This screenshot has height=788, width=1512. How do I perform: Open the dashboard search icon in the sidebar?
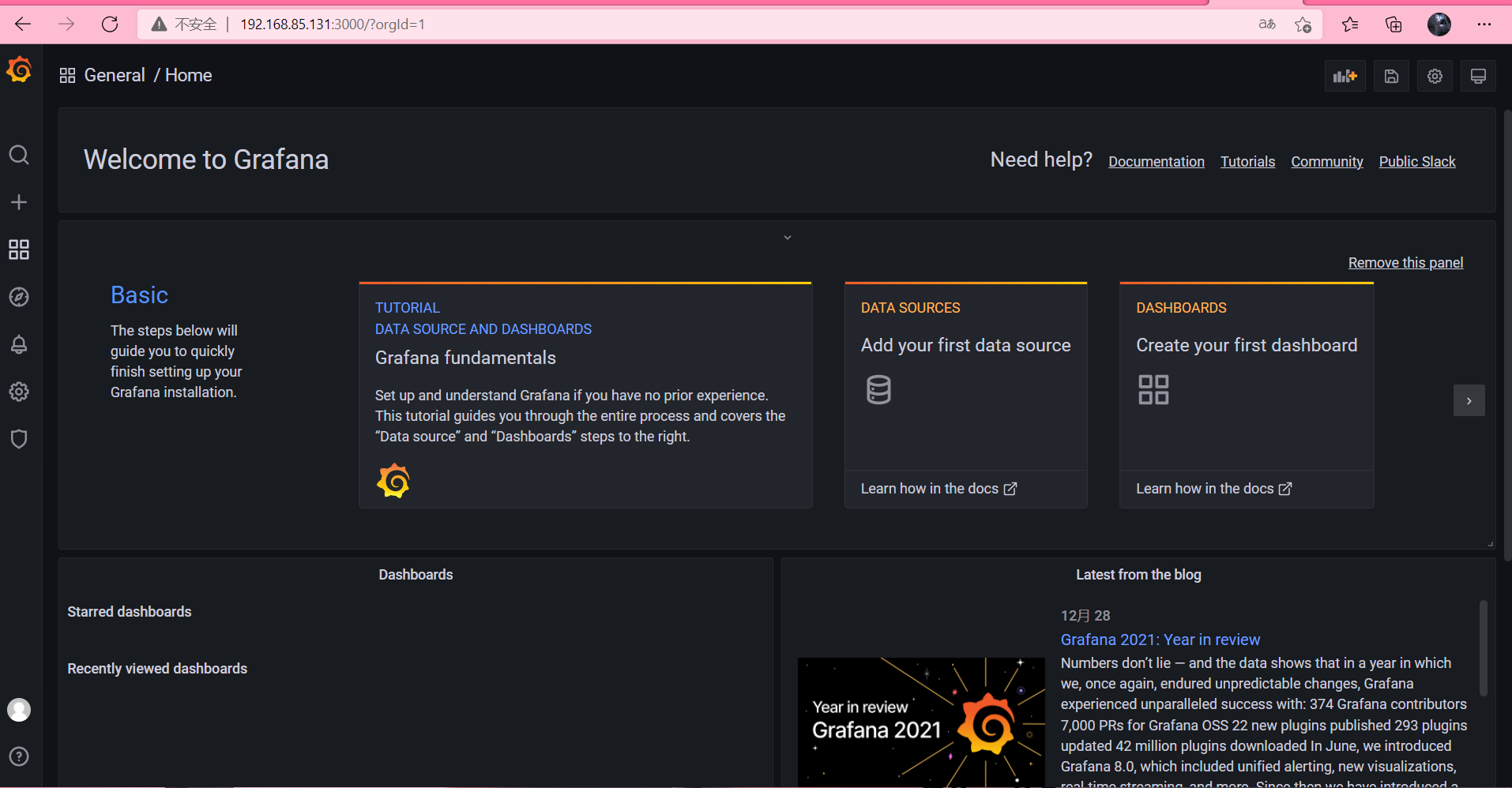(x=19, y=155)
